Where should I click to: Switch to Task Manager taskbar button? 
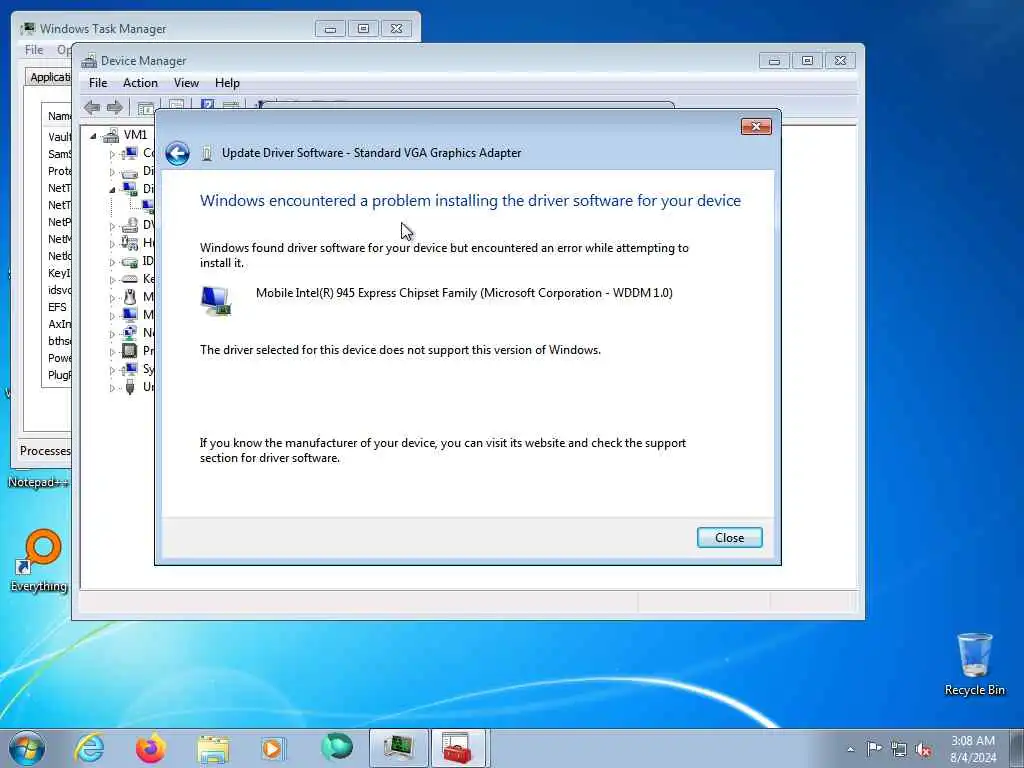[x=398, y=748]
